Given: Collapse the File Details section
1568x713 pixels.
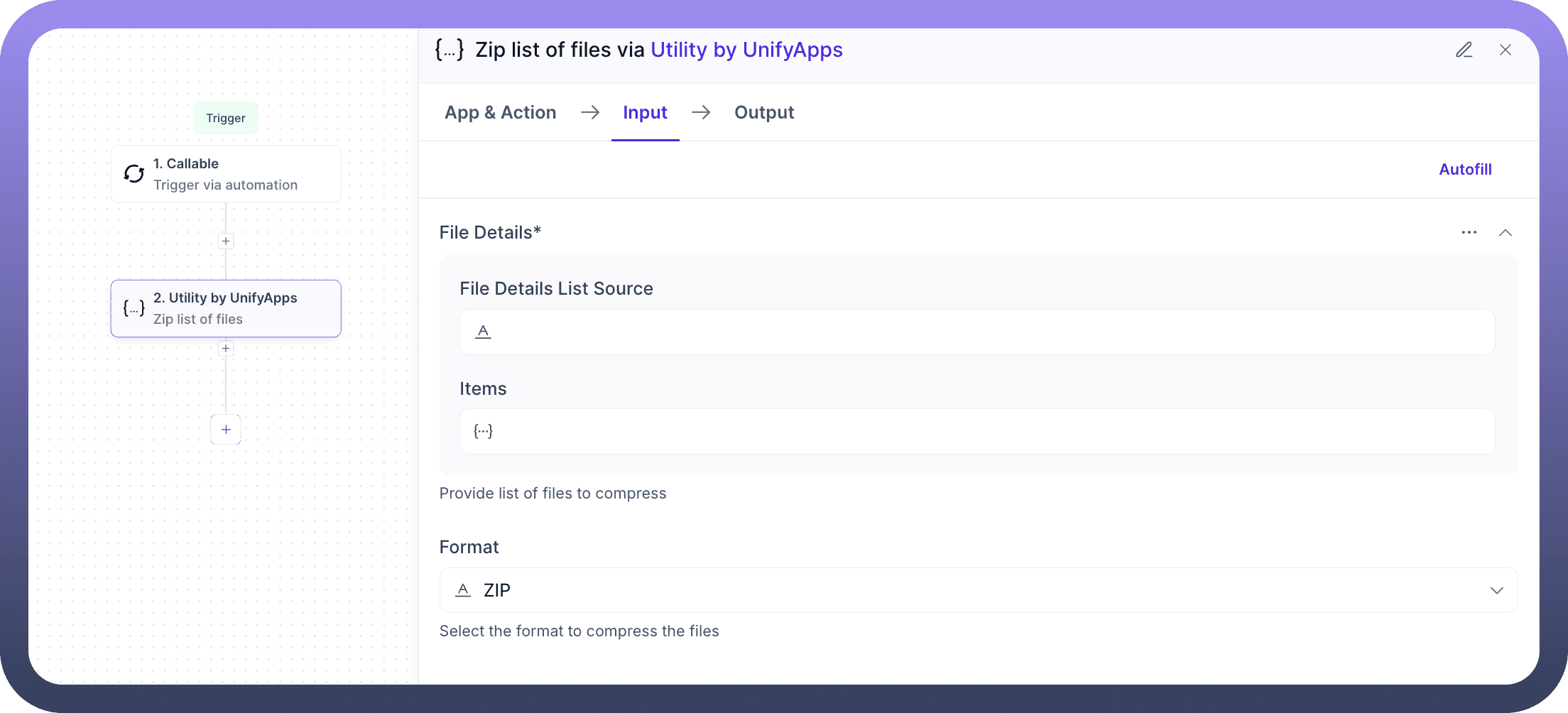Looking at the screenshot, I should 1505,233.
